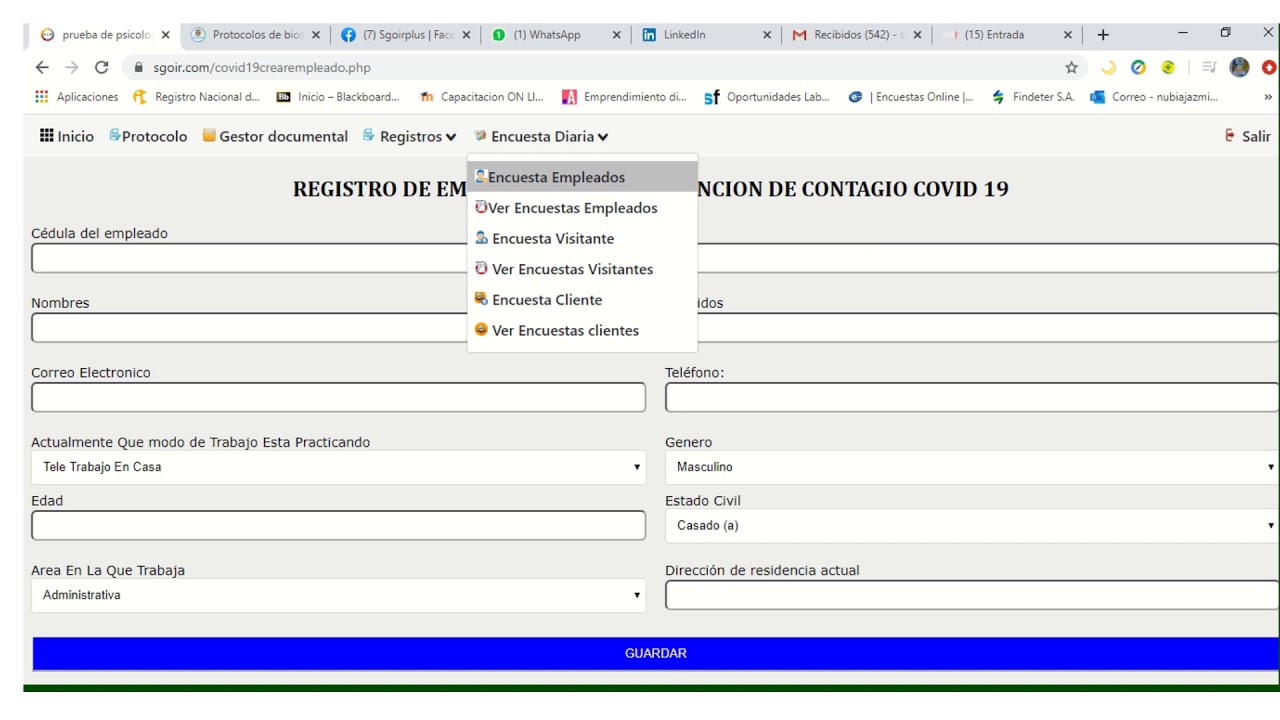
Task: Switch to the LinkedIn tab
Action: pyautogui.click(x=704, y=34)
